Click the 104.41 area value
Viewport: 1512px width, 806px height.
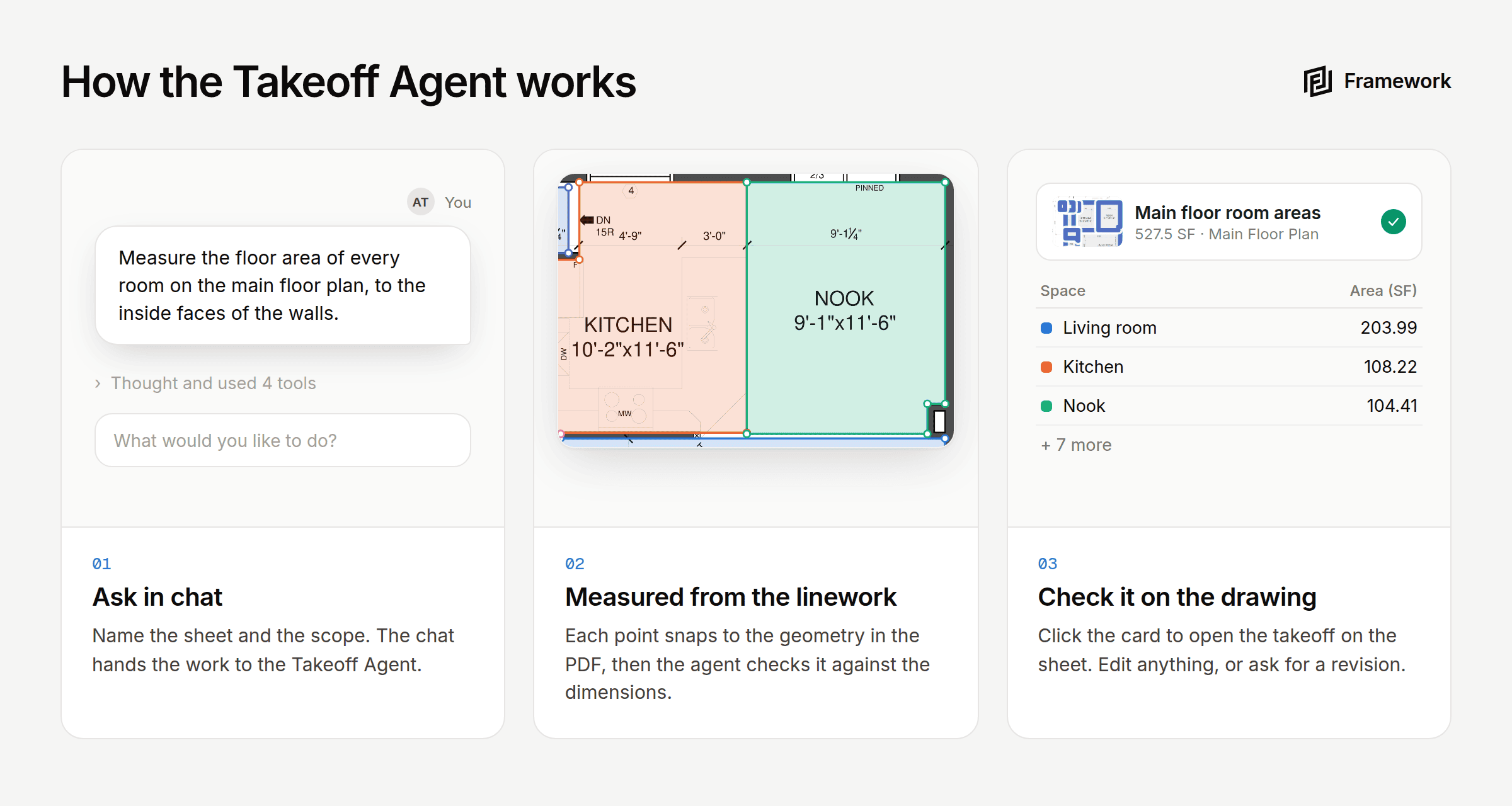(x=1392, y=406)
